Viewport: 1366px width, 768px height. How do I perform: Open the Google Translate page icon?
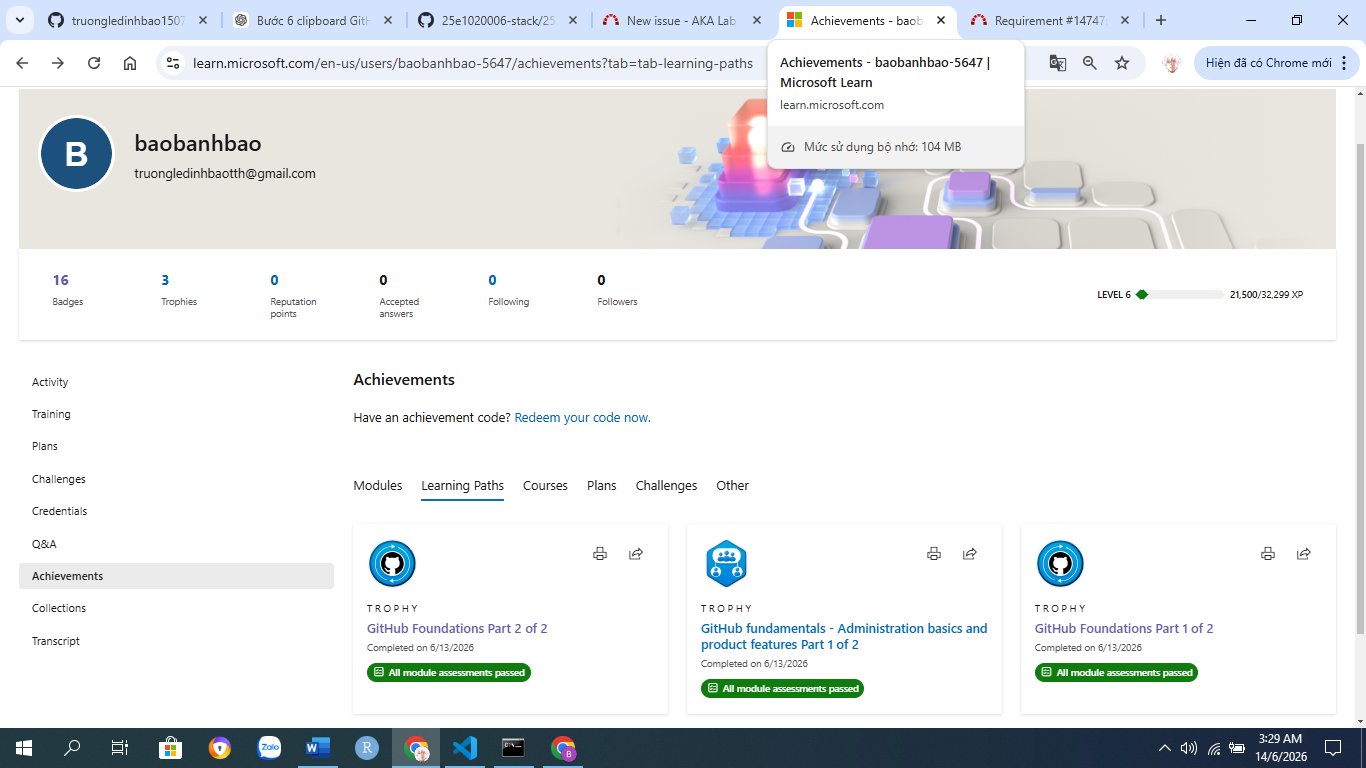tap(1058, 63)
